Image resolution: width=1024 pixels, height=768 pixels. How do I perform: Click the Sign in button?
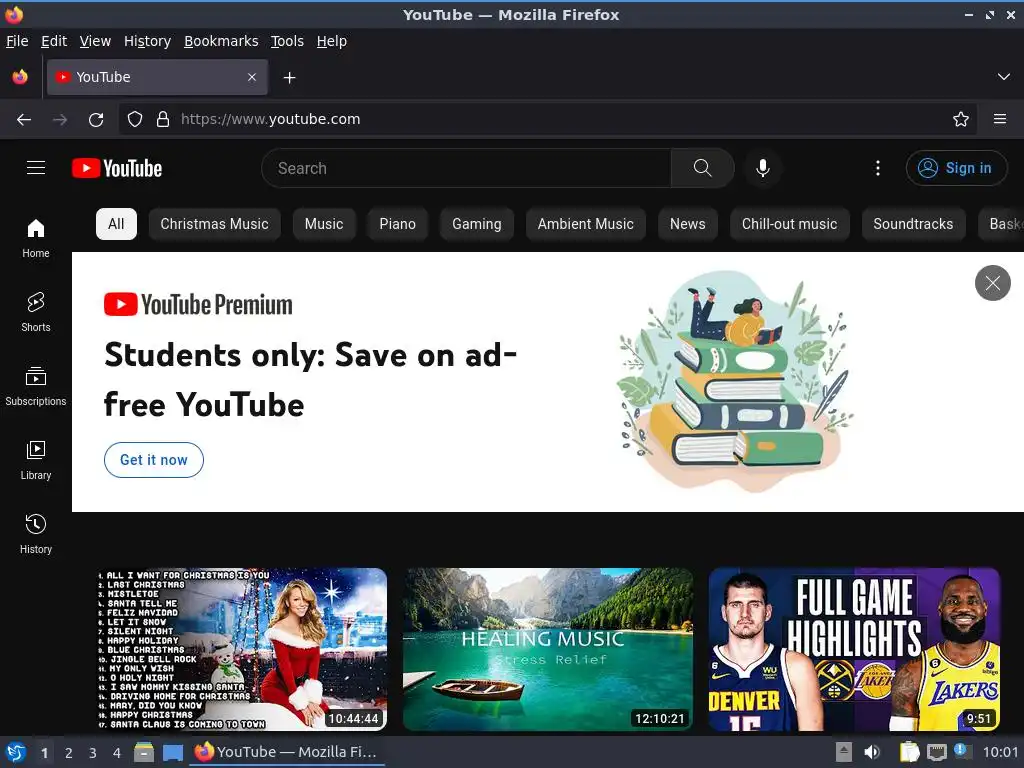point(956,168)
